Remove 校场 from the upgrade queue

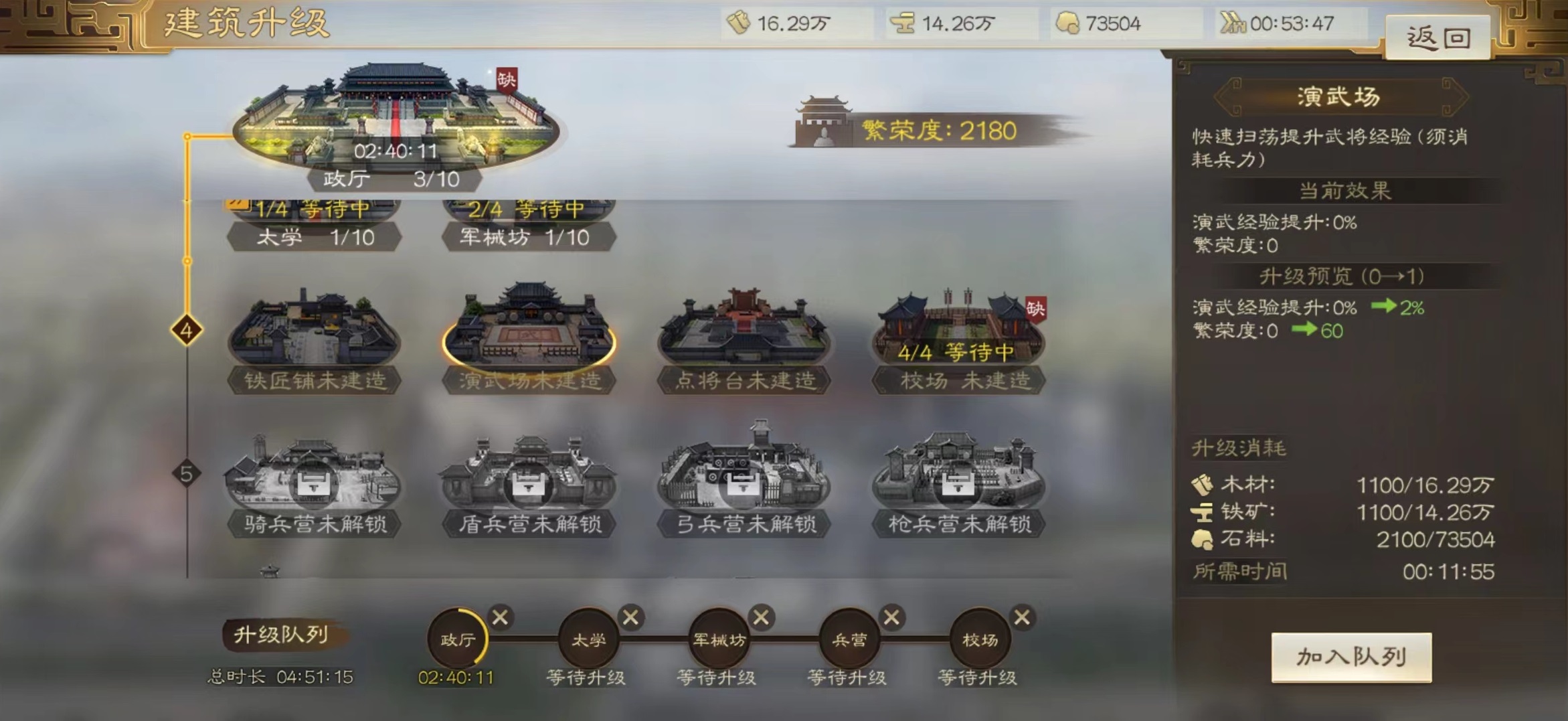point(1022,617)
